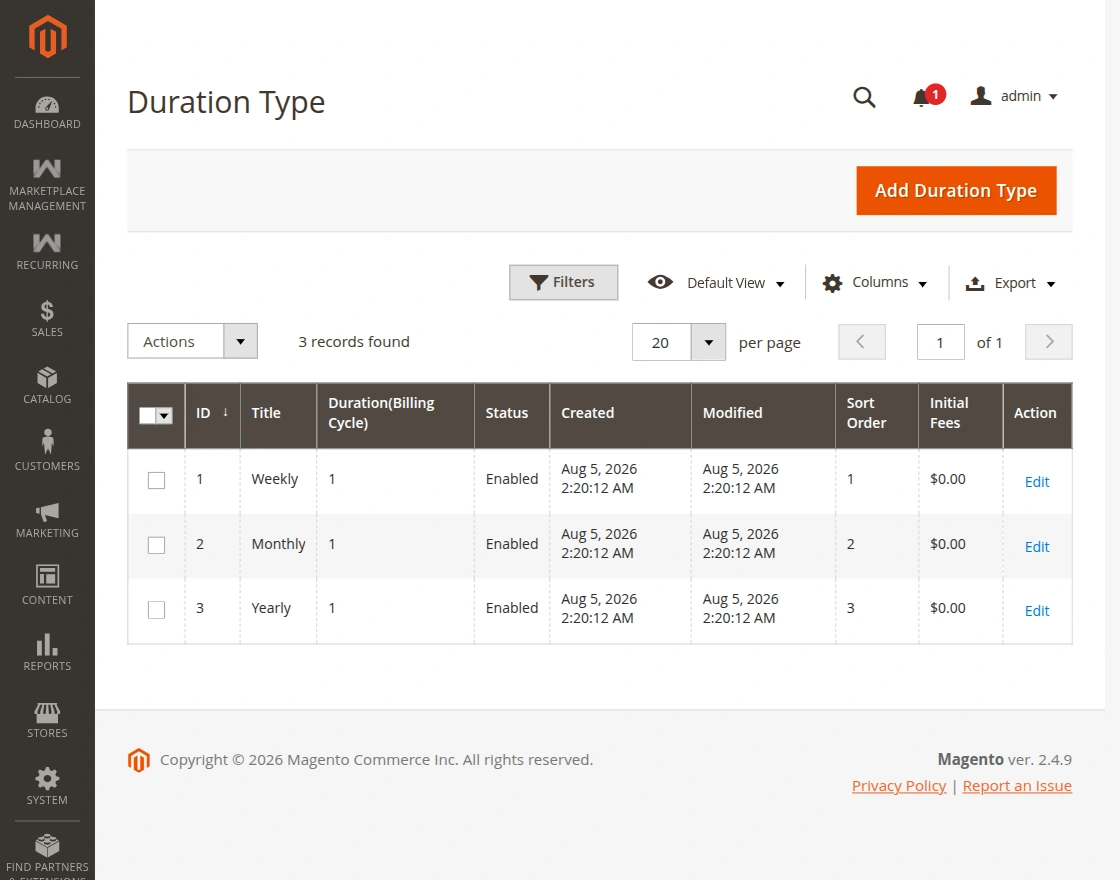Screen dimensions: 1120x880
Task: Open the Reports menu
Action: [47, 653]
